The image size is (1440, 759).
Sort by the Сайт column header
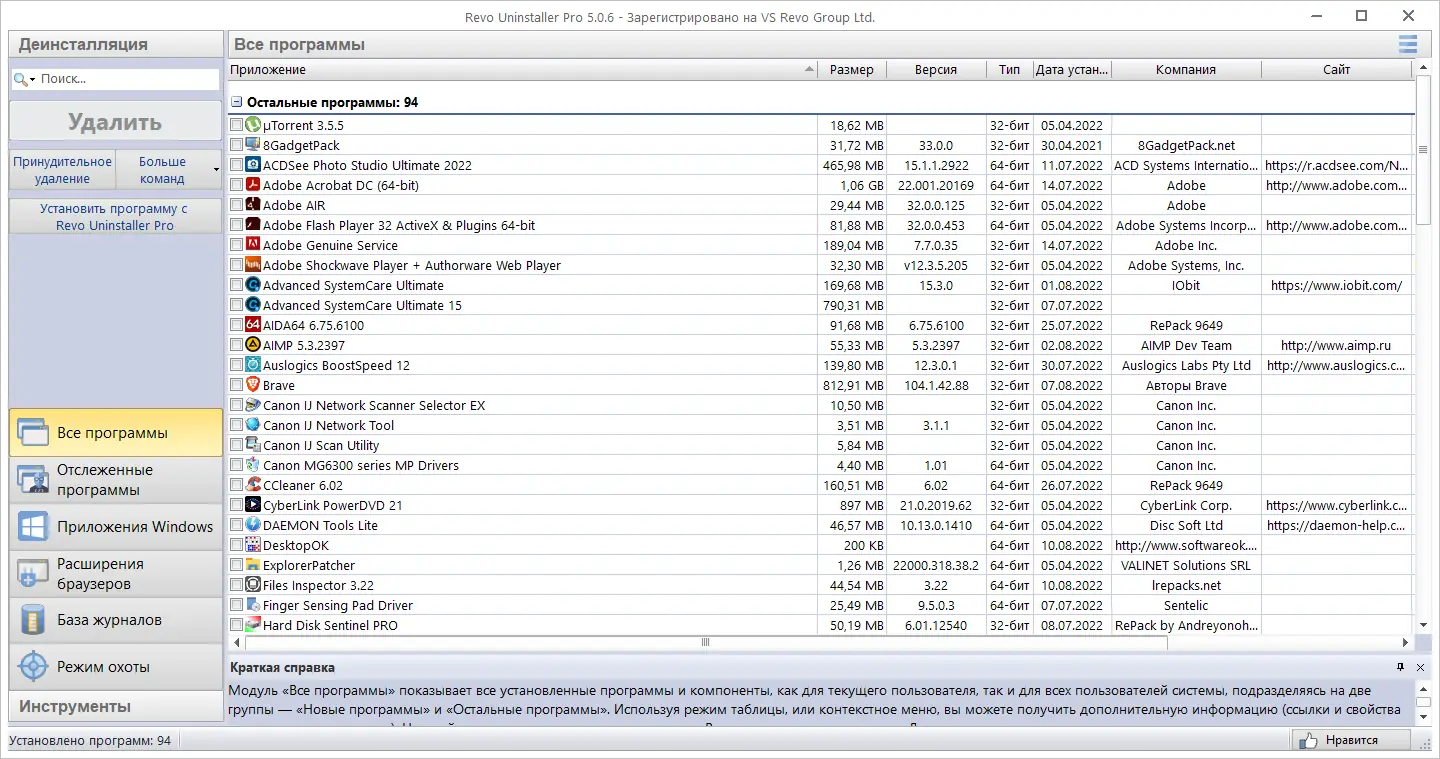[x=1336, y=70]
